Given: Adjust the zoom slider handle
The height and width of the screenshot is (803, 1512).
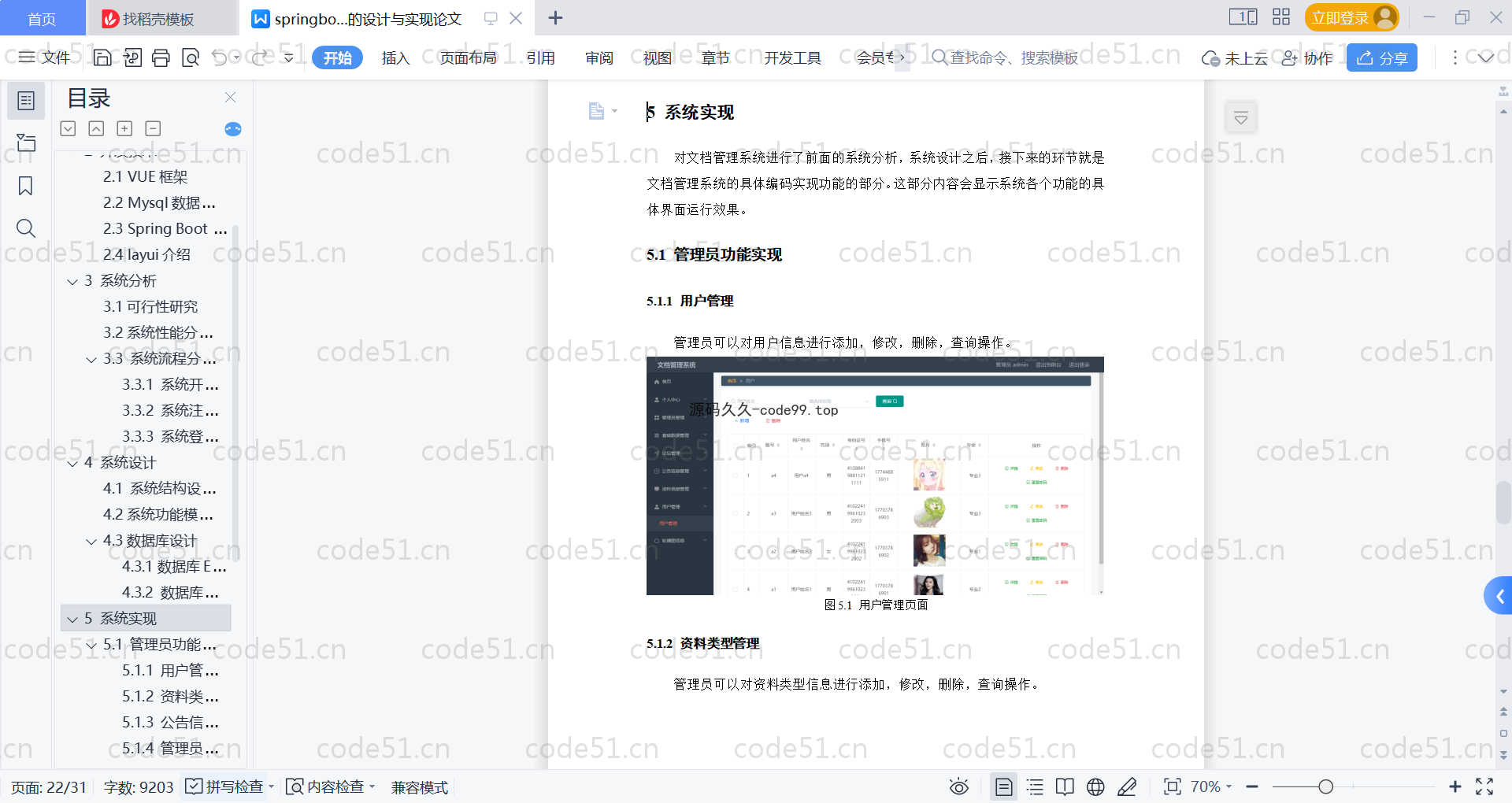Looking at the screenshot, I should pyautogui.click(x=1326, y=786).
